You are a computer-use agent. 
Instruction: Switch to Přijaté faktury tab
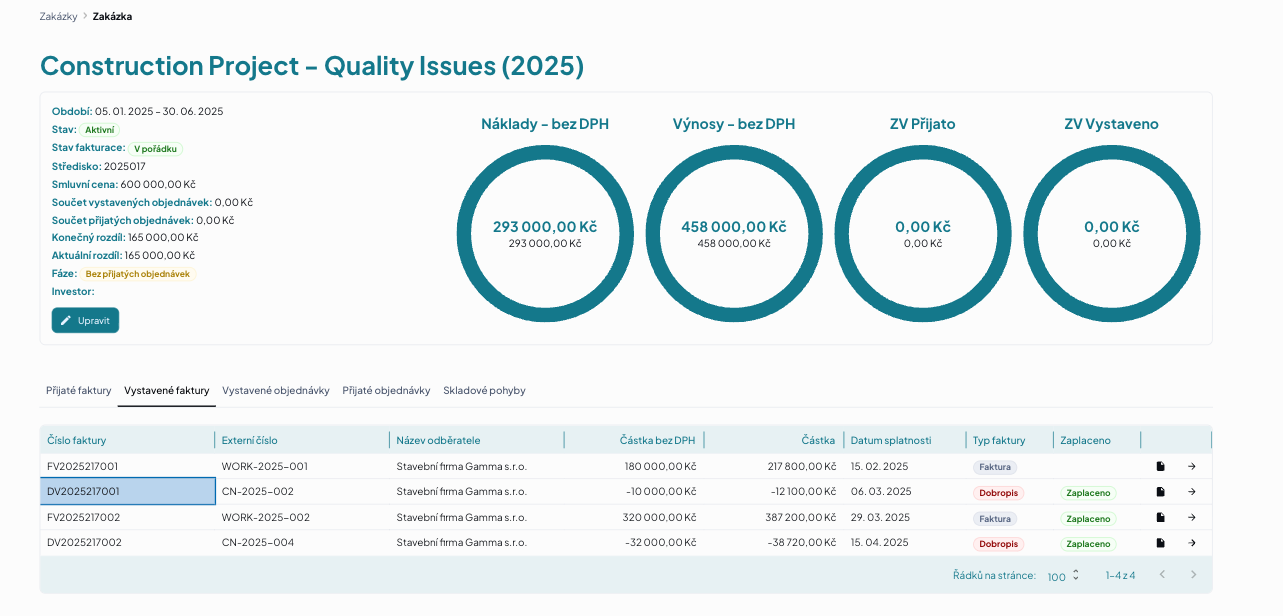[79, 391]
